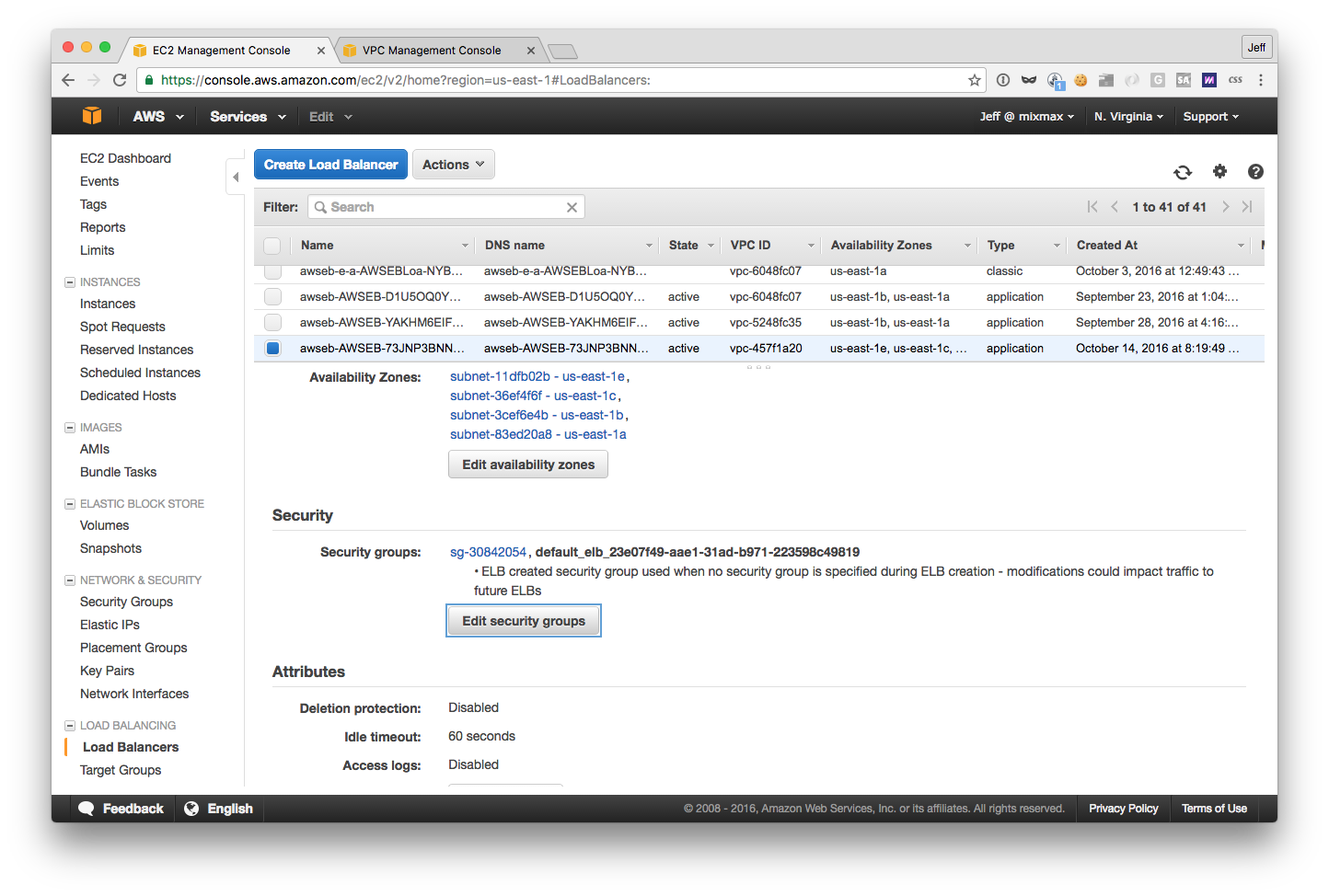
Task: Click the Feedback speech bubble icon
Action: (87, 809)
